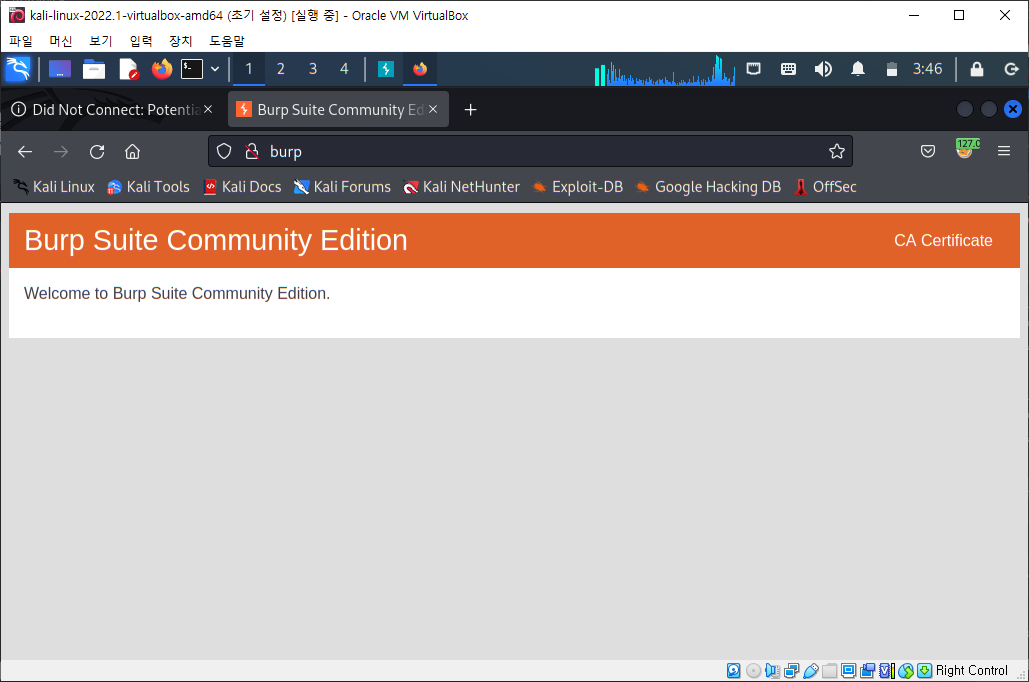Close the Burp Suite Community tab
Viewport: 1029px width, 682px height.
click(x=433, y=109)
